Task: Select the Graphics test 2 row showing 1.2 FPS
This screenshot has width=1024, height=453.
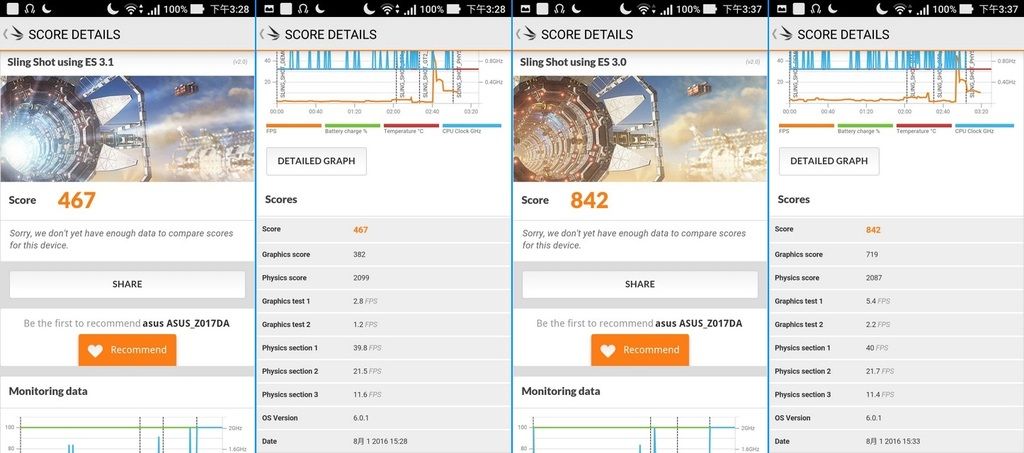Action: point(382,324)
